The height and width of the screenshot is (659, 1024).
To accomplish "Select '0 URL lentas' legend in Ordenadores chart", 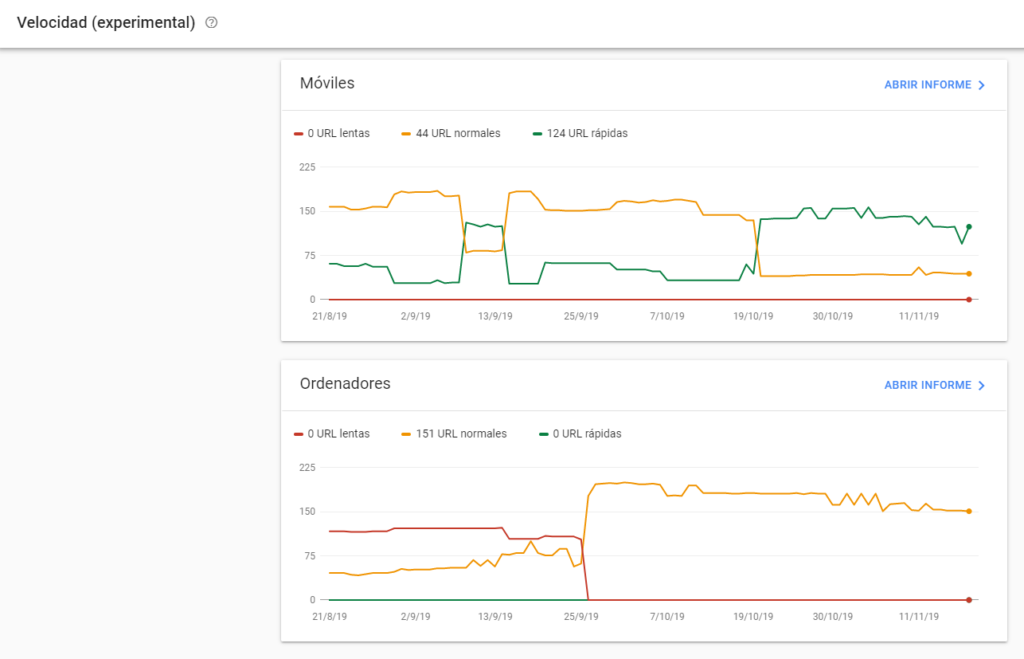I will 332,434.
